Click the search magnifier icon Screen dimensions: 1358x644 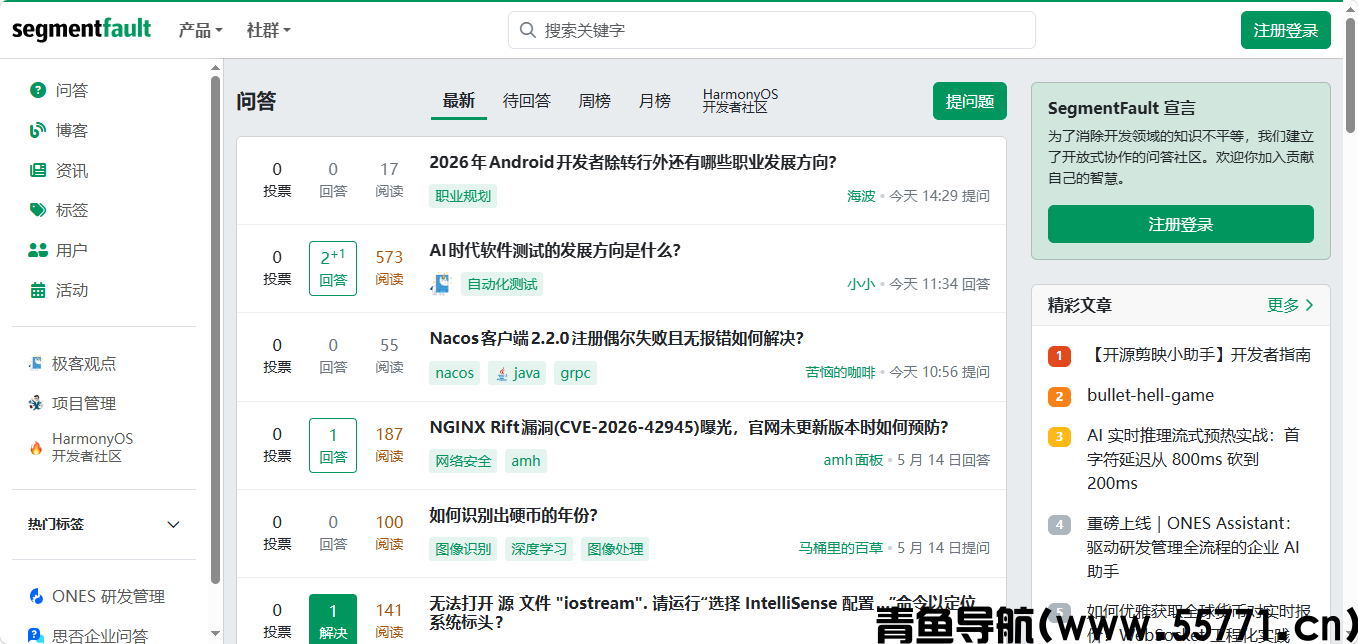click(x=527, y=30)
